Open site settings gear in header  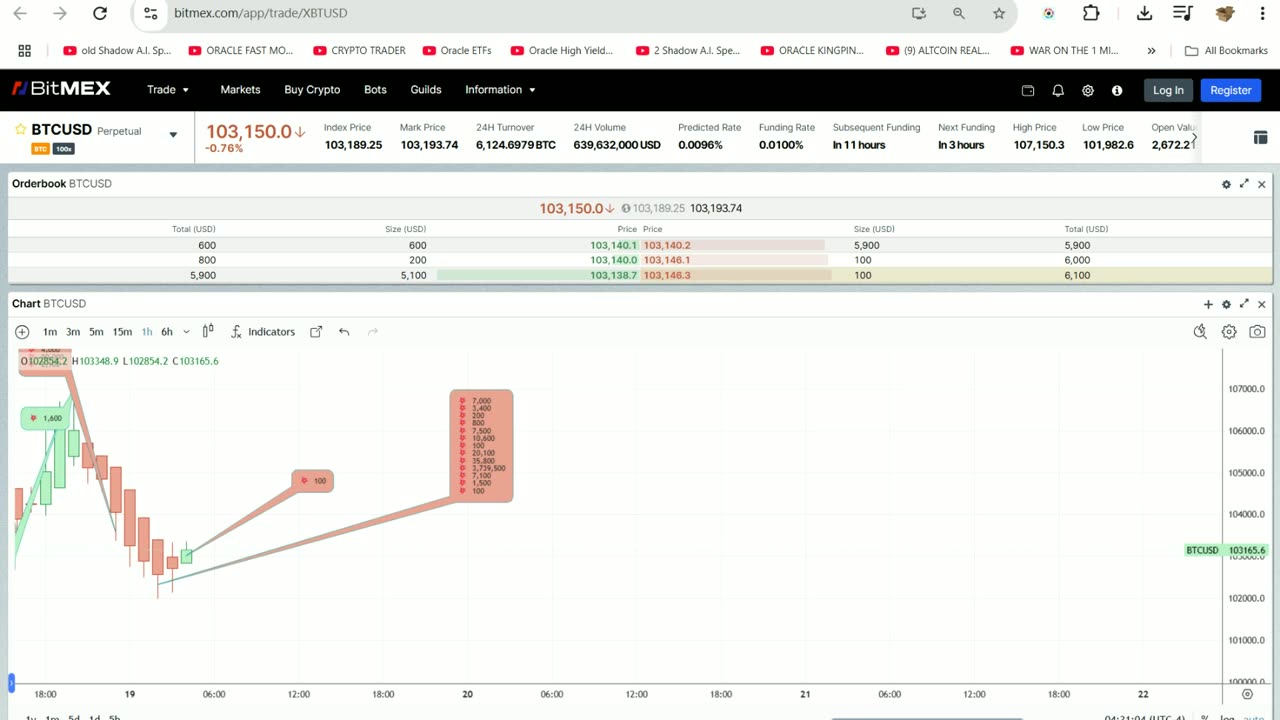(x=1088, y=90)
